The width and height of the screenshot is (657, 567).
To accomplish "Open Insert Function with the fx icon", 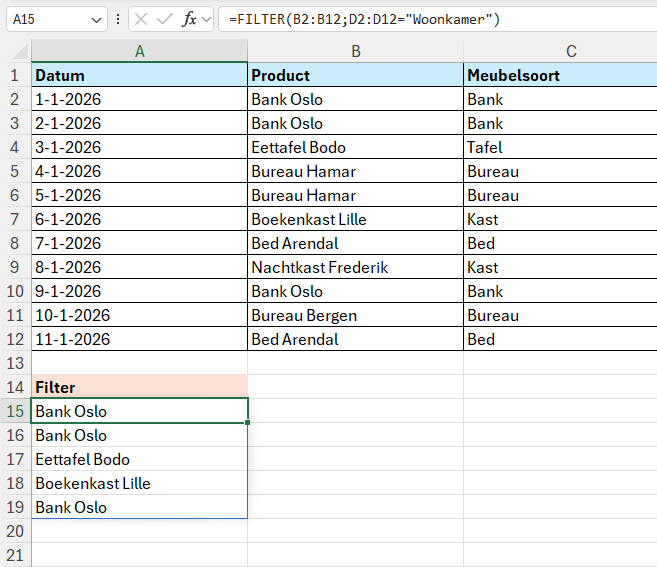I will point(188,20).
